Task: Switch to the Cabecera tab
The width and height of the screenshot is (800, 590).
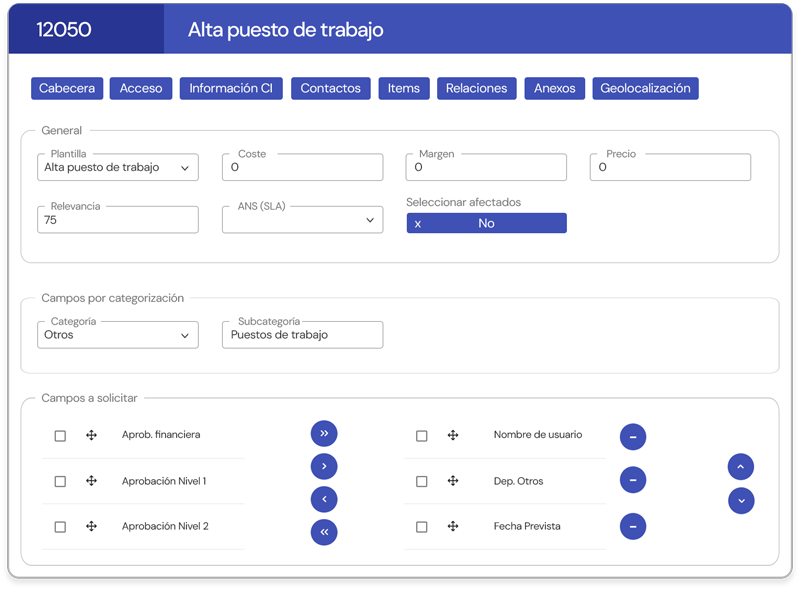Action: [x=67, y=88]
